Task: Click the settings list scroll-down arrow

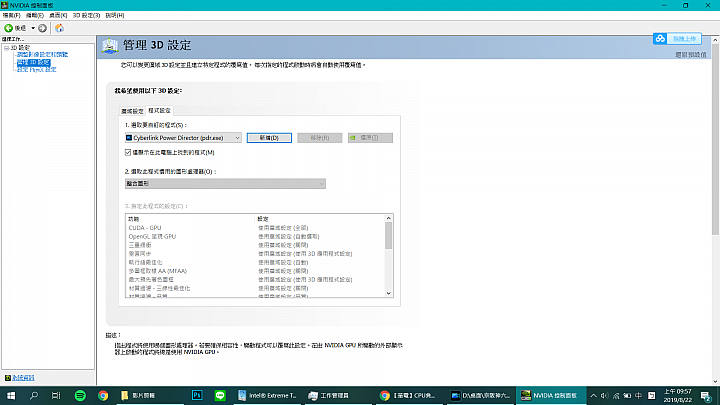Action: point(388,293)
